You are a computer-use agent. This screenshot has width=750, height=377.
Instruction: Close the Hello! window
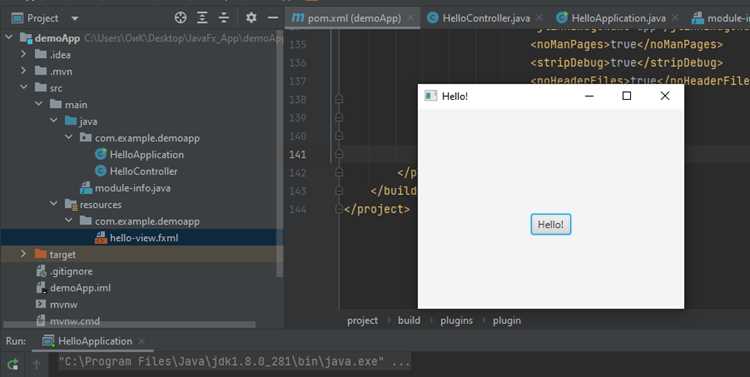(x=665, y=96)
